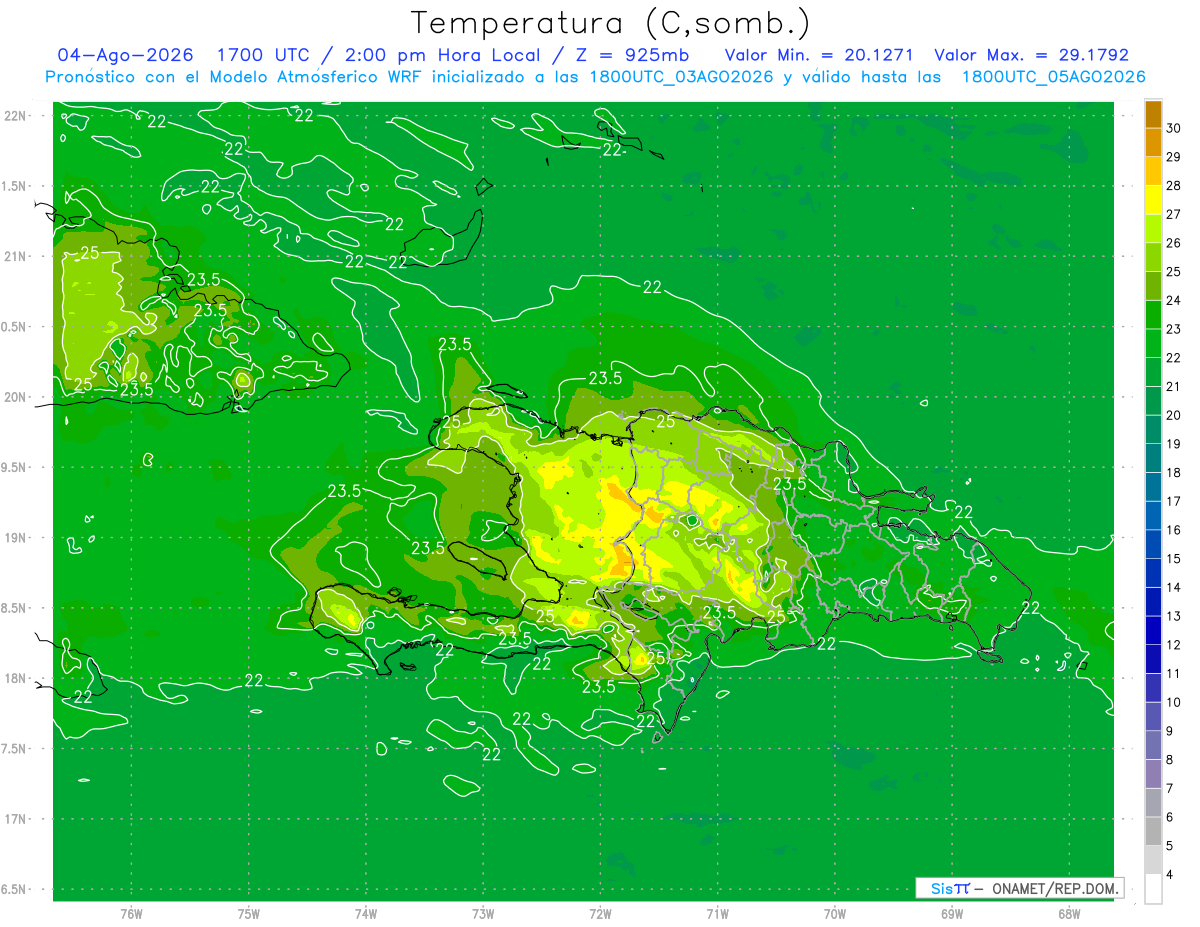The height and width of the screenshot is (927, 1200).
Task: Click the valid-until time '1800UTC_05AGO2026'
Action: [x=1054, y=77]
